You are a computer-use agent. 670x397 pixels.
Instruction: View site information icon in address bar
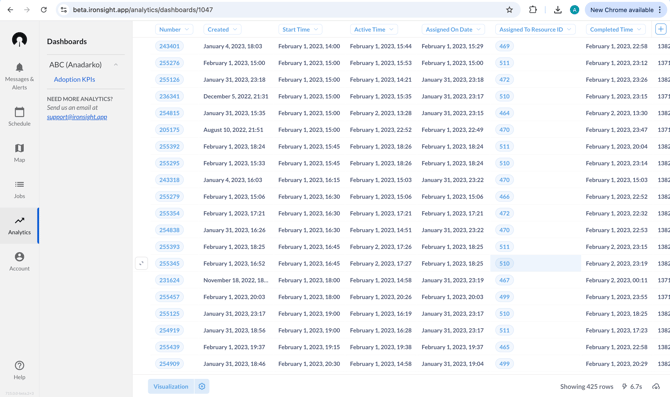[x=64, y=10]
